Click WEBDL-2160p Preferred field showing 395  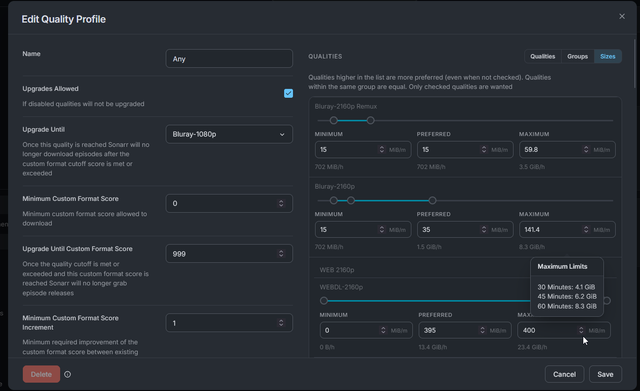click(465, 330)
